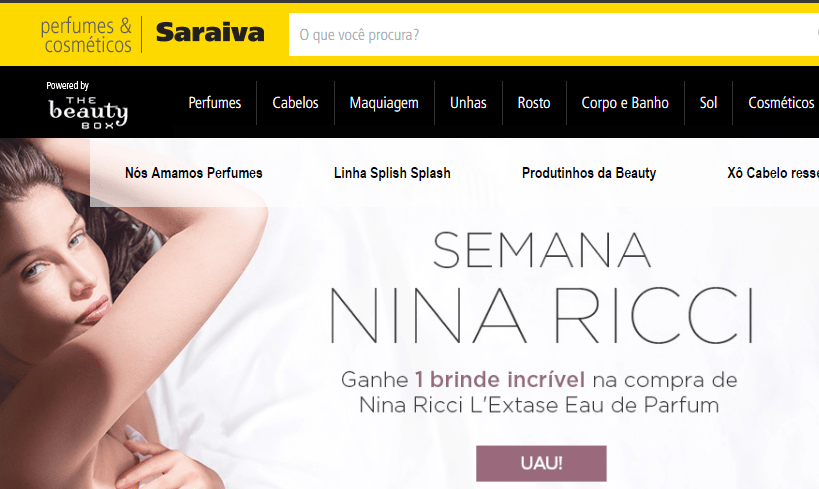The image size is (819, 489).
Task: Open the Sol category
Action: pos(708,103)
